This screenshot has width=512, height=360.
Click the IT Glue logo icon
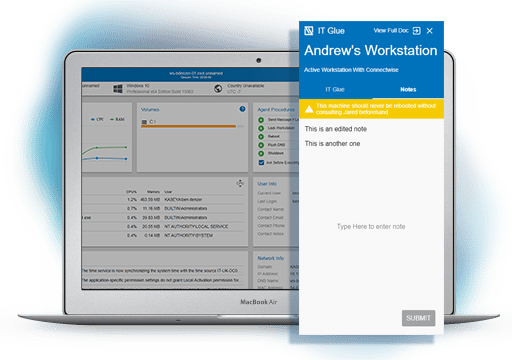(x=309, y=31)
